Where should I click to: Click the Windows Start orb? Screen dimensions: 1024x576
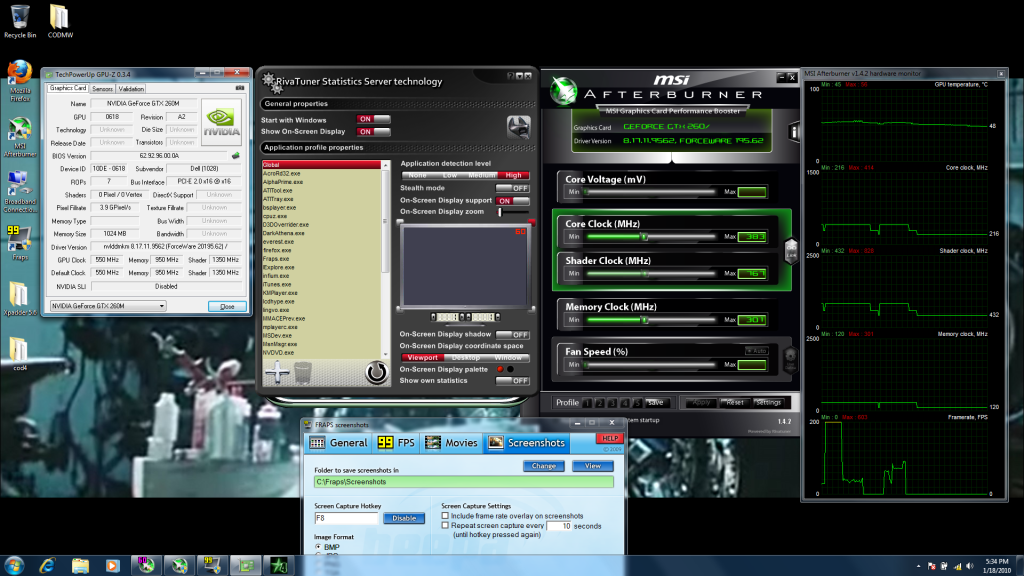tap(14, 566)
